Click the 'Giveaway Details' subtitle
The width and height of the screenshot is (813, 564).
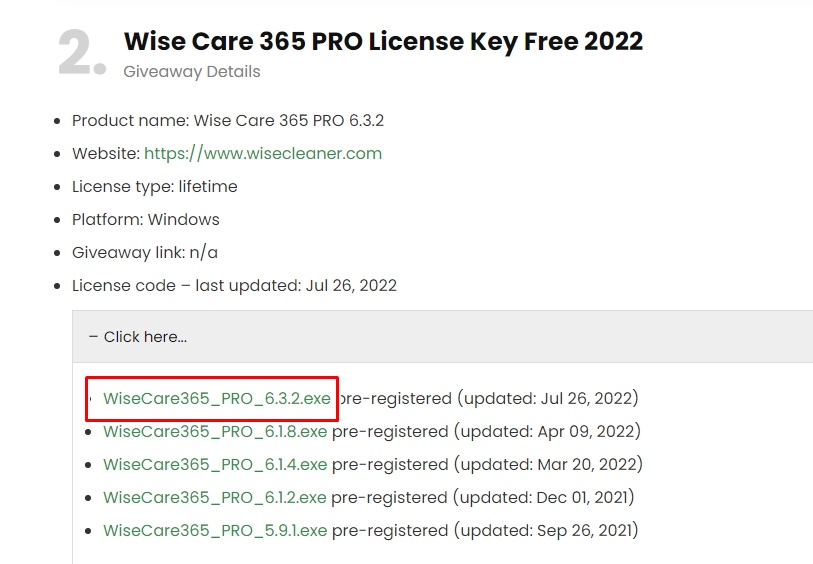click(x=192, y=72)
